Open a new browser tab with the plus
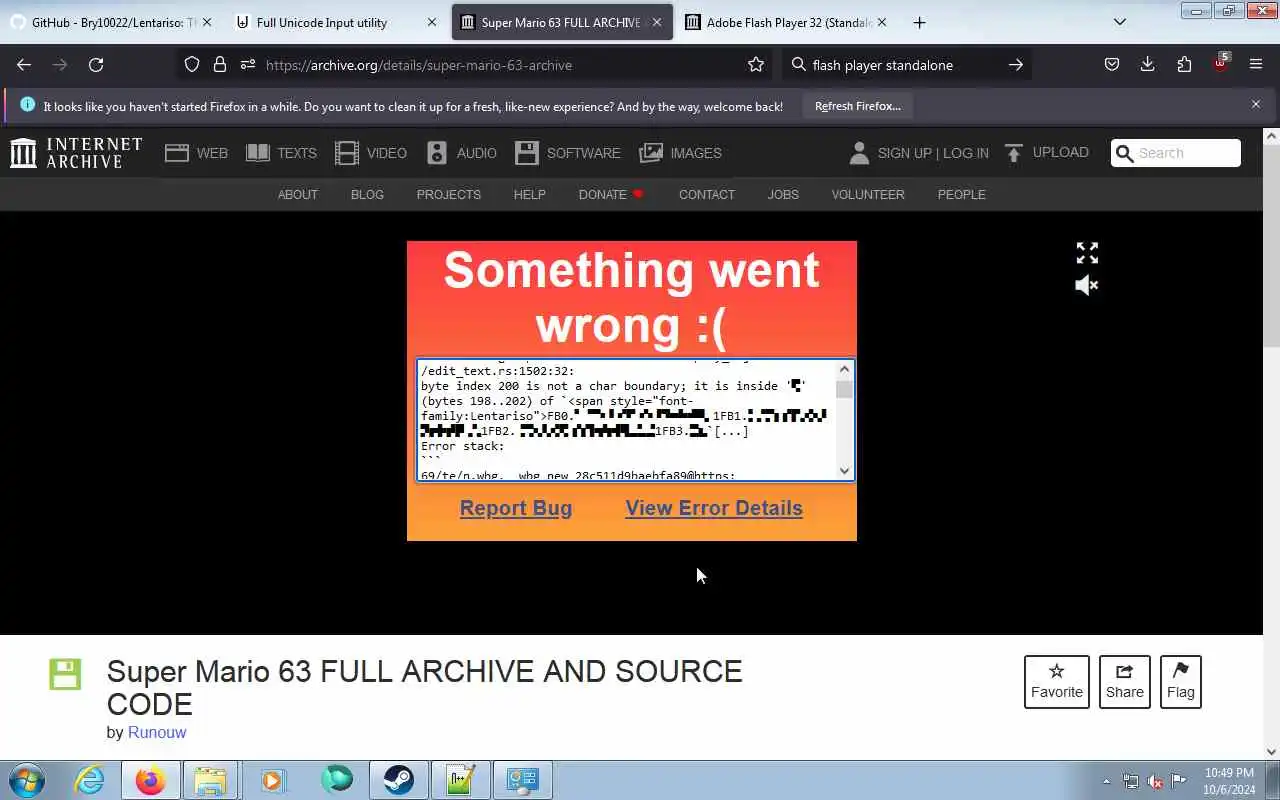Image resolution: width=1280 pixels, height=800 pixels. pyautogui.click(x=919, y=22)
